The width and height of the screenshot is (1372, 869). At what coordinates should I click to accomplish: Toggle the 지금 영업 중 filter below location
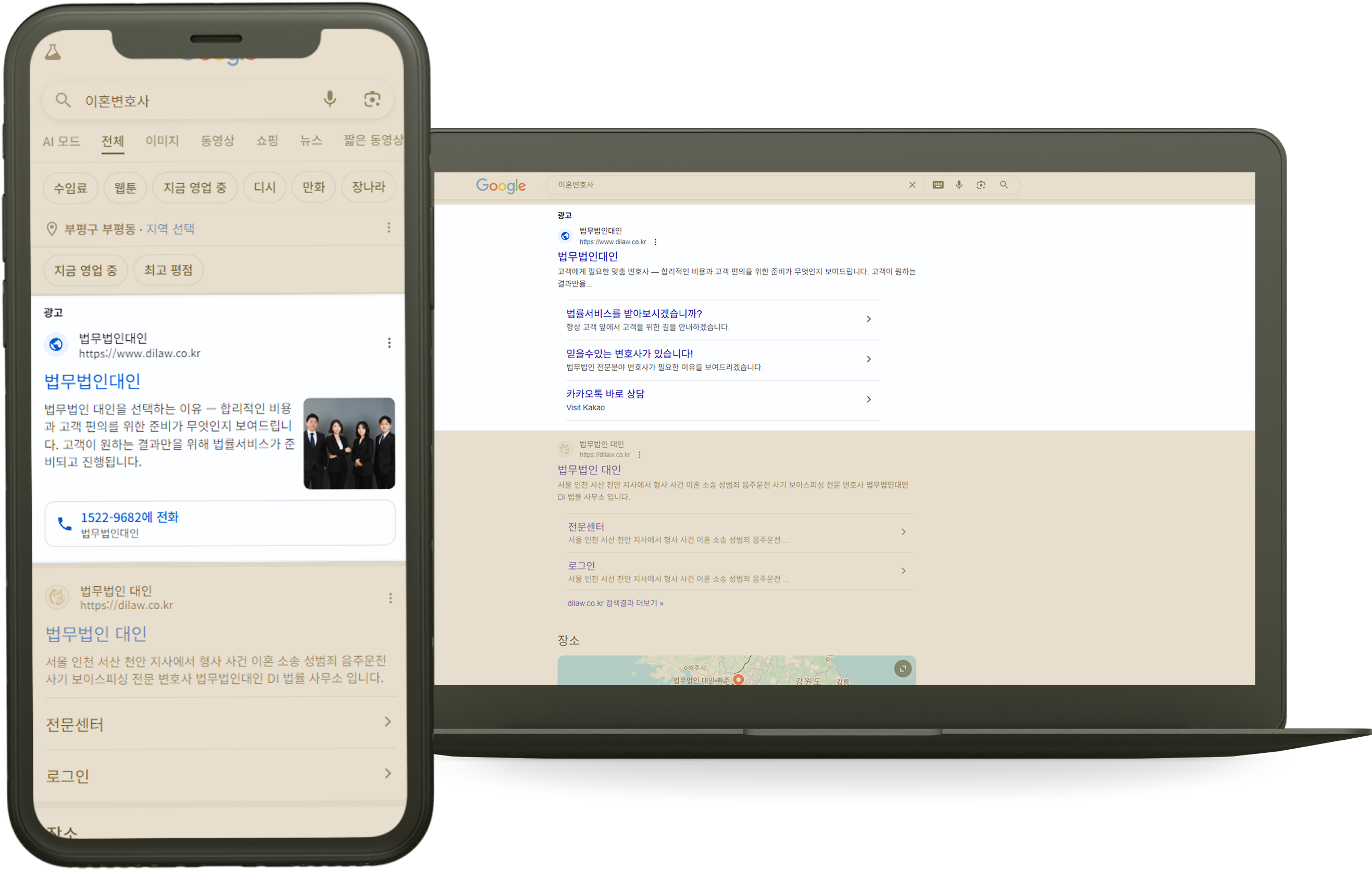(x=85, y=270)
